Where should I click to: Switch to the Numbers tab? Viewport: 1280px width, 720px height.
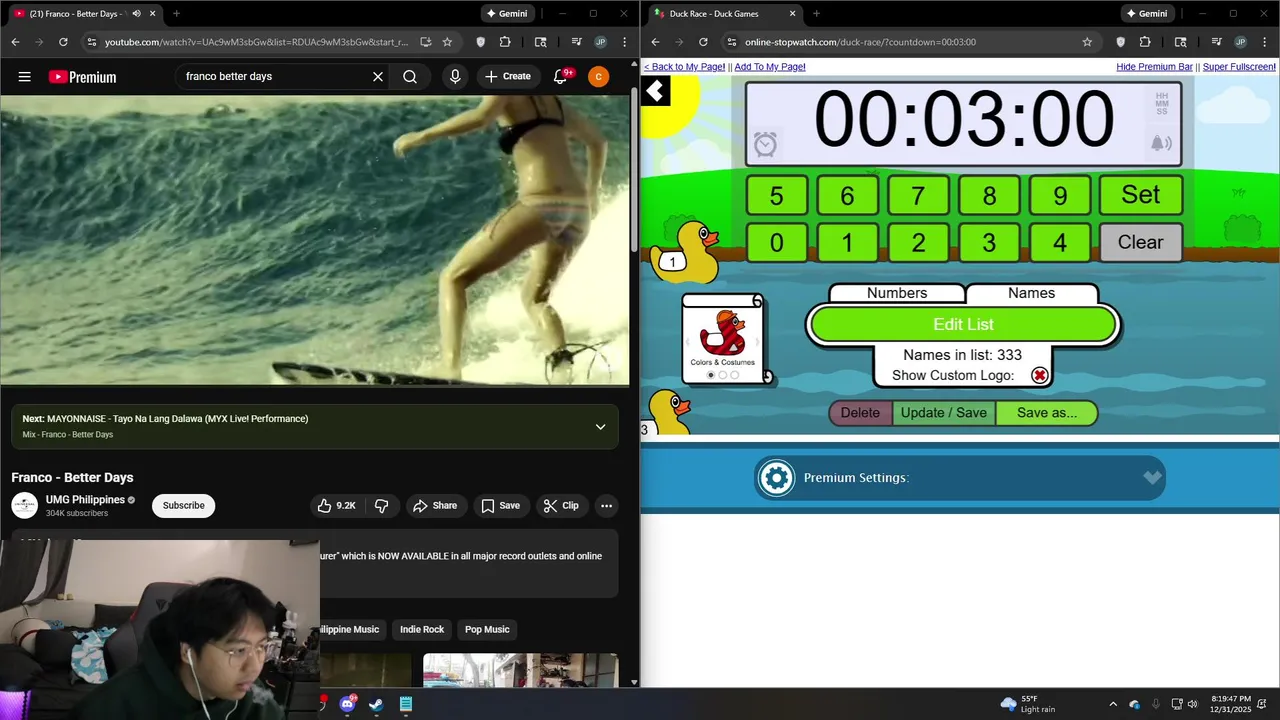pyautogui.click(x=897, y=293)
